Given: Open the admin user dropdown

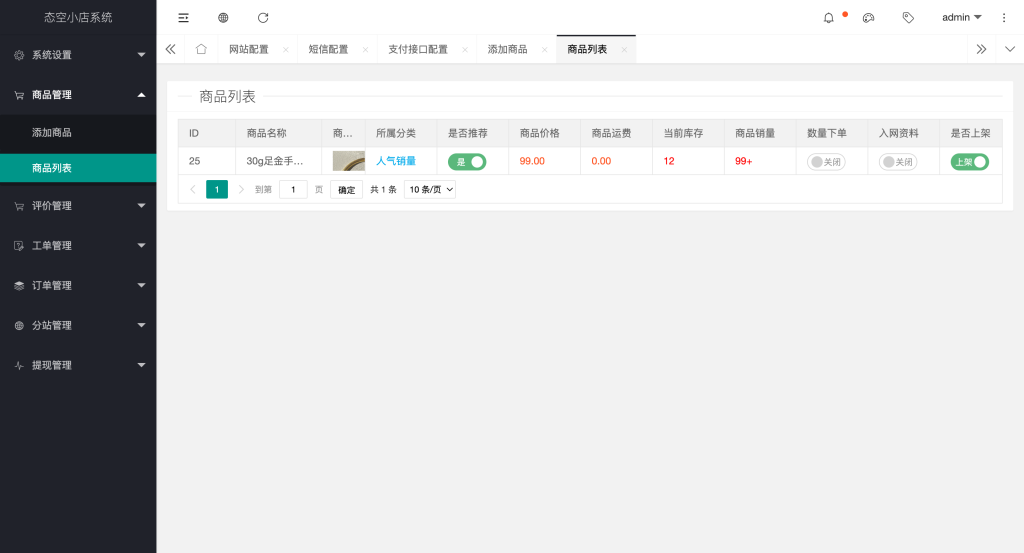Looking at the screenshot, I should (961, 18).
